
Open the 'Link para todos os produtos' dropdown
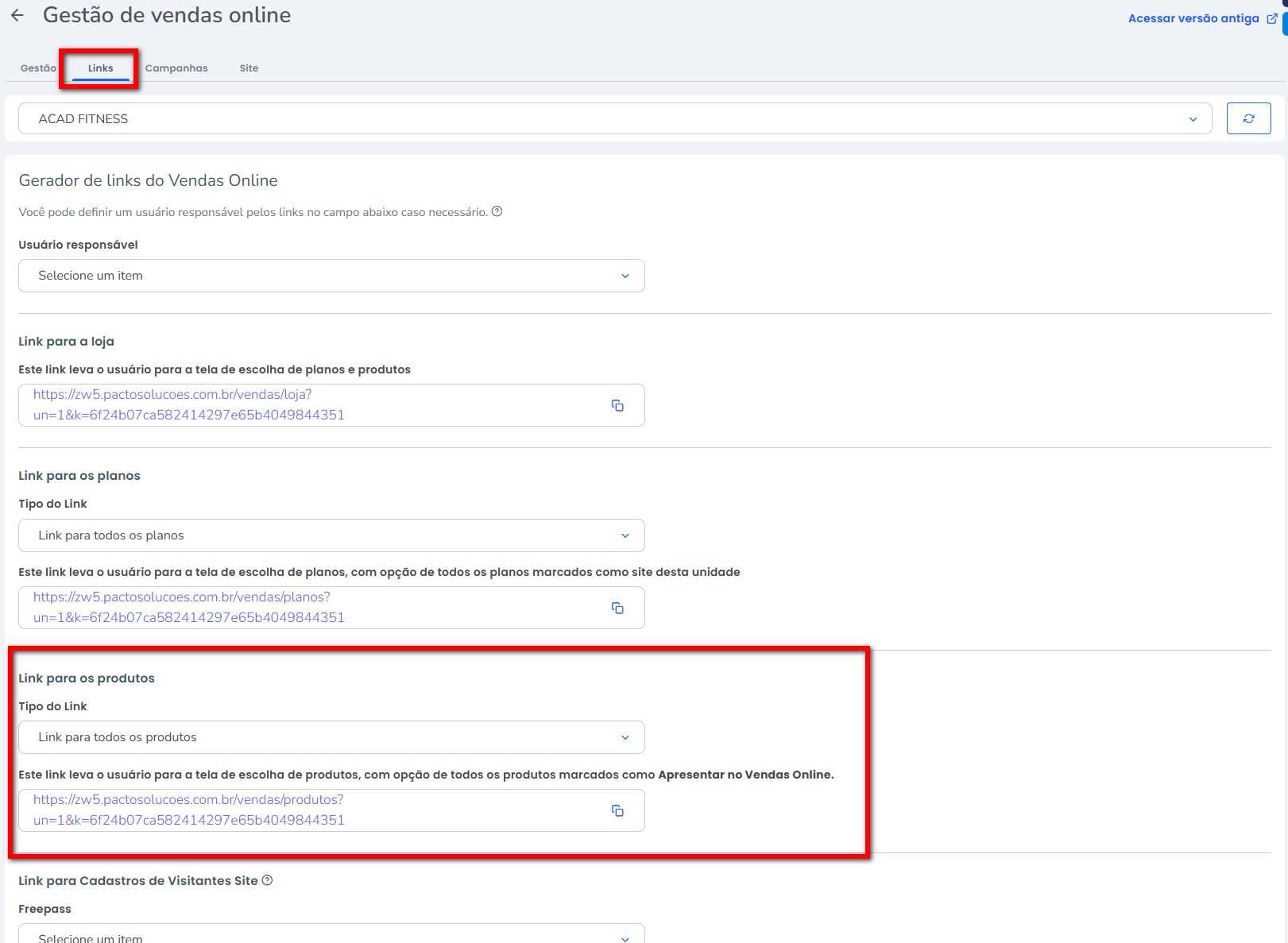pos(331,737)
